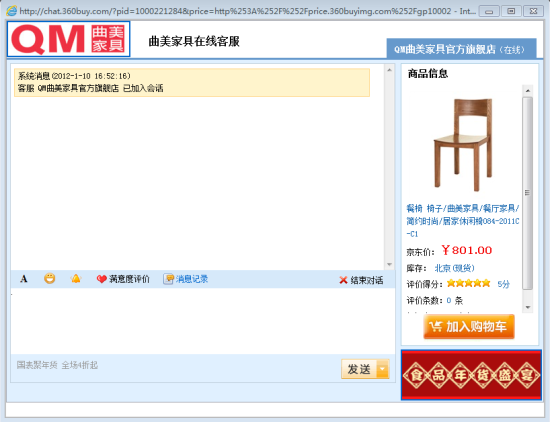
Task: Click the 5分 score link
Action: tap(503, 284)
